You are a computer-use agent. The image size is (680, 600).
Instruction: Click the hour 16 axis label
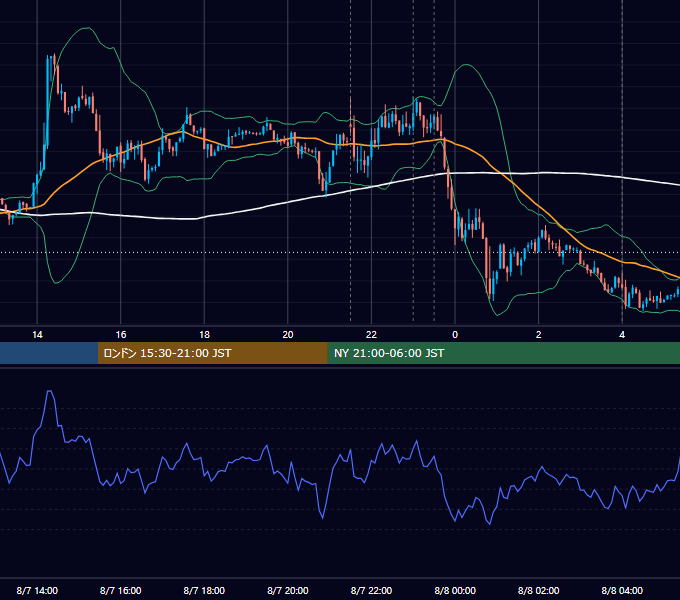click(121, 334)
